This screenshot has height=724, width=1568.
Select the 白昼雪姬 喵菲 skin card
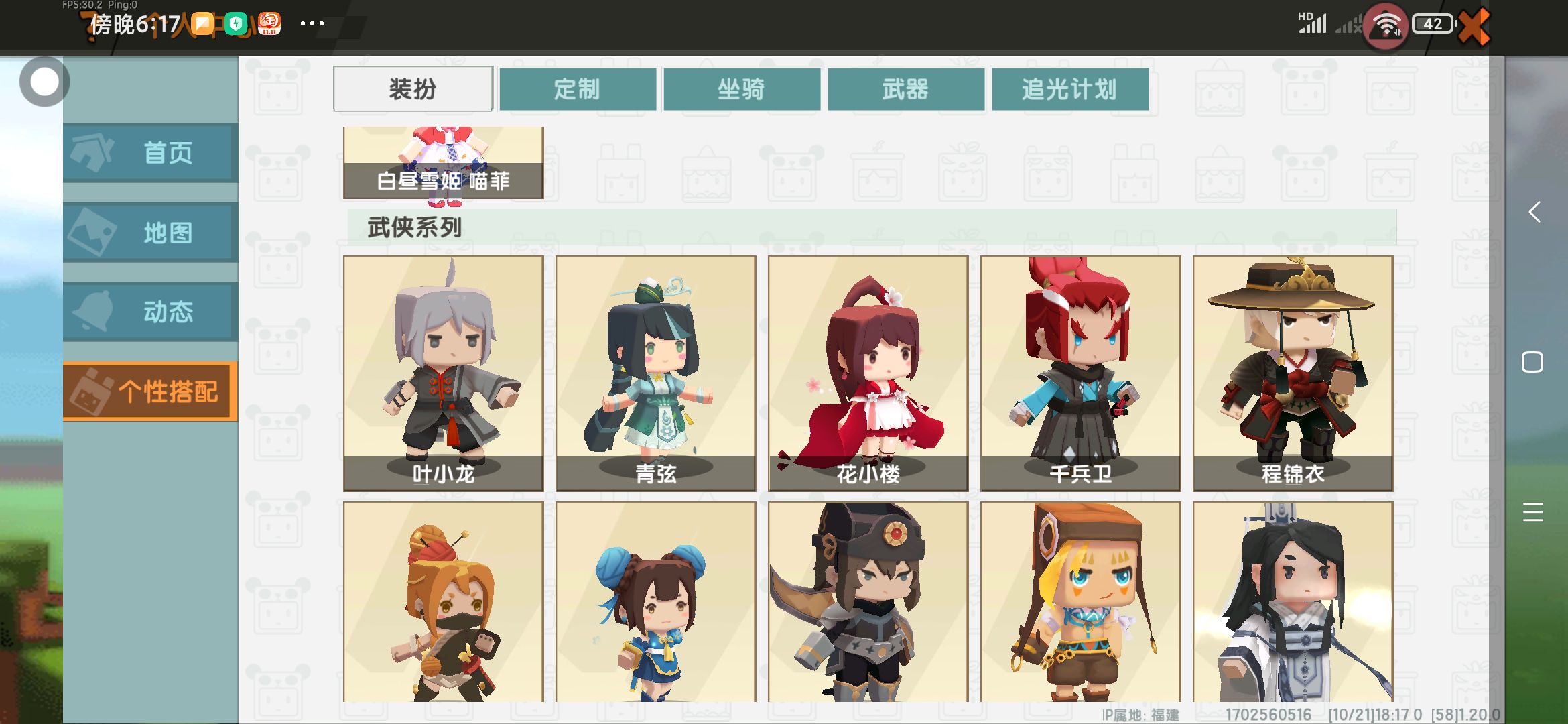[x=443, y=163]
